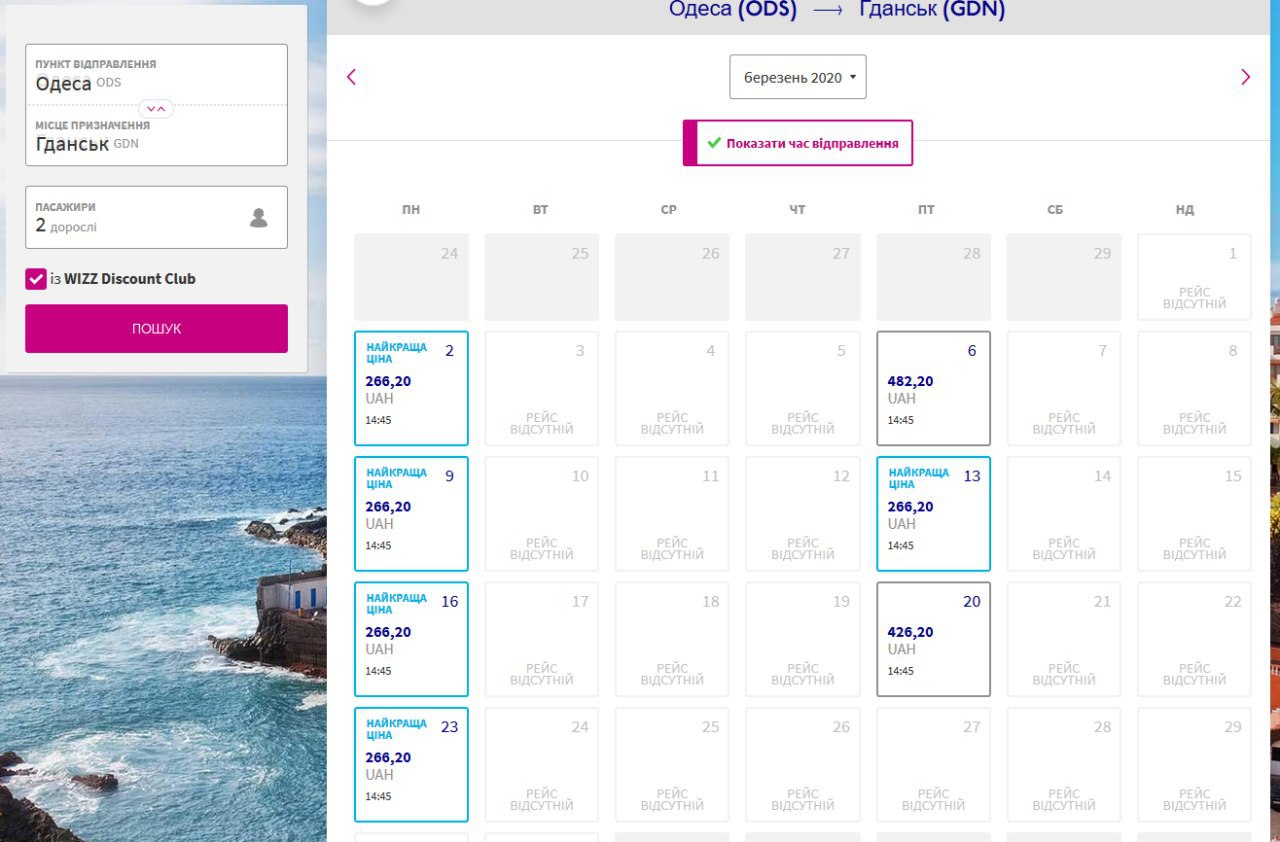Click March 22 cell with no flight
The width and height of the screenshot is (1280, 842).
pos(1194,639)
